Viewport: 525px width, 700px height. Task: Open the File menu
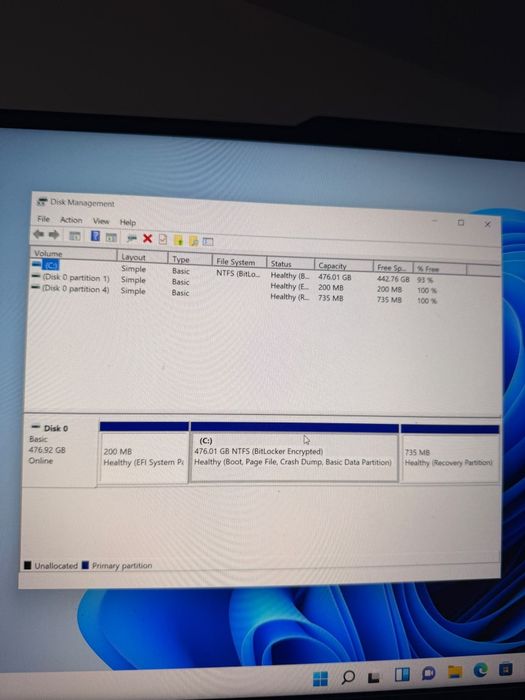pos(43,219)
